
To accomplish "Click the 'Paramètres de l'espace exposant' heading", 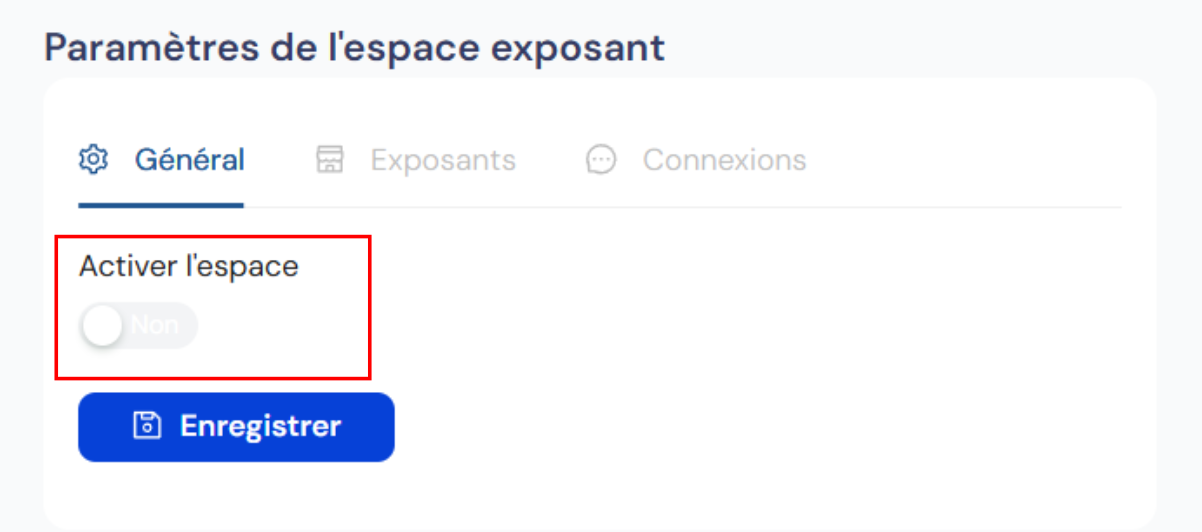I will click(355, 47).
